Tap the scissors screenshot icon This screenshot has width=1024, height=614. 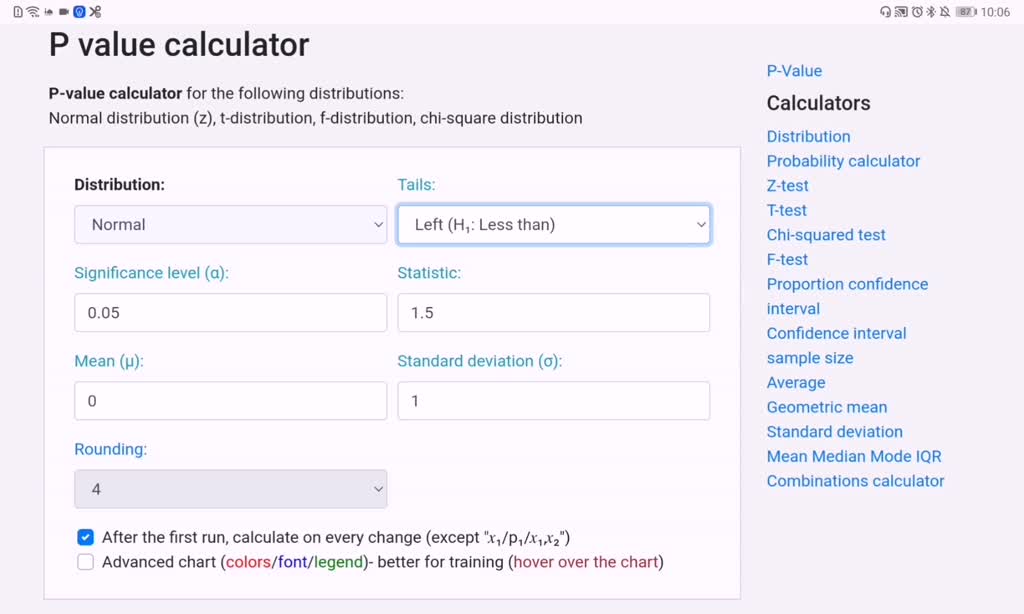pyautogui.click(x=95, y=10)
